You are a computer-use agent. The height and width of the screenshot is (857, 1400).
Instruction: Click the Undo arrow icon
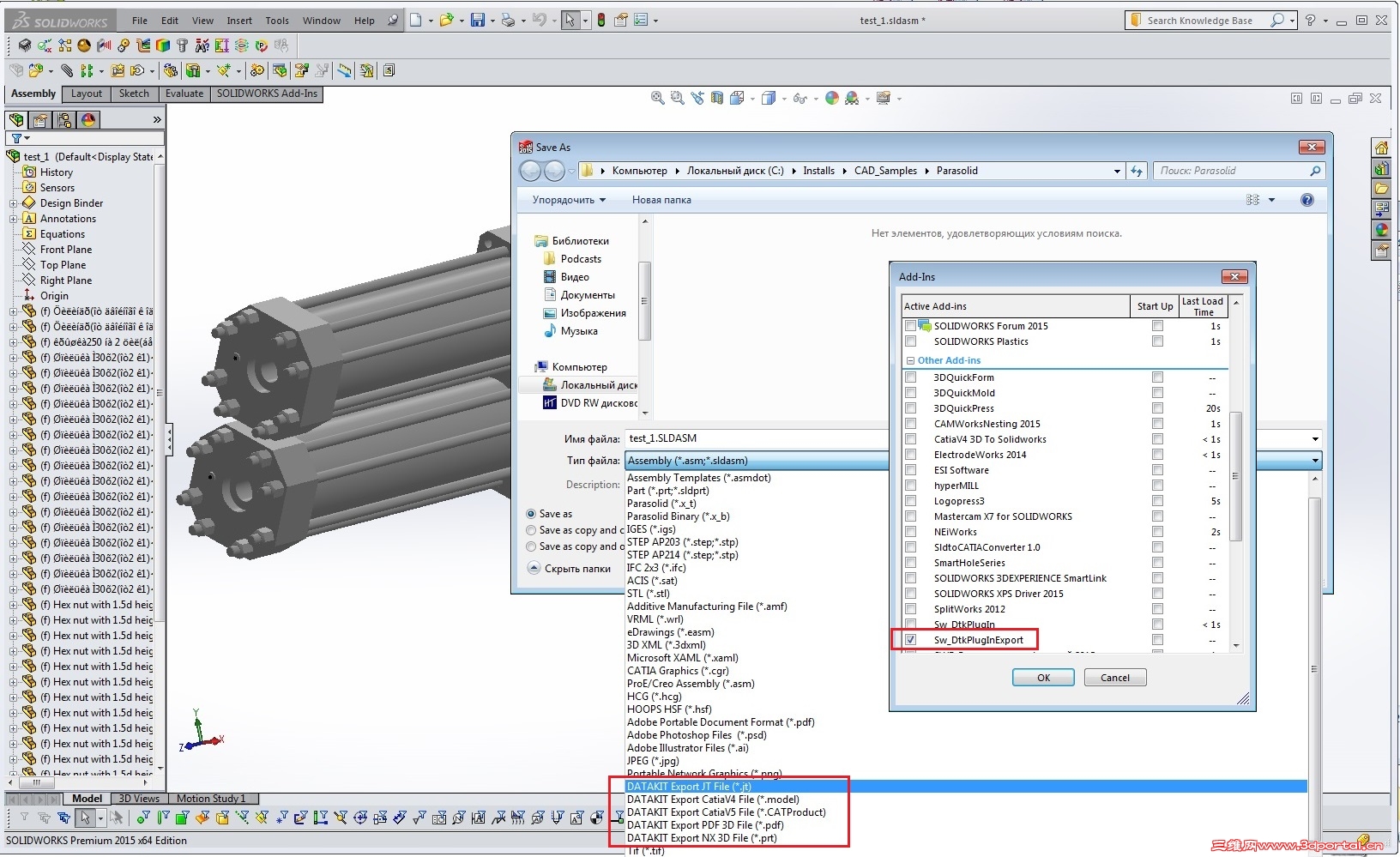539,20
